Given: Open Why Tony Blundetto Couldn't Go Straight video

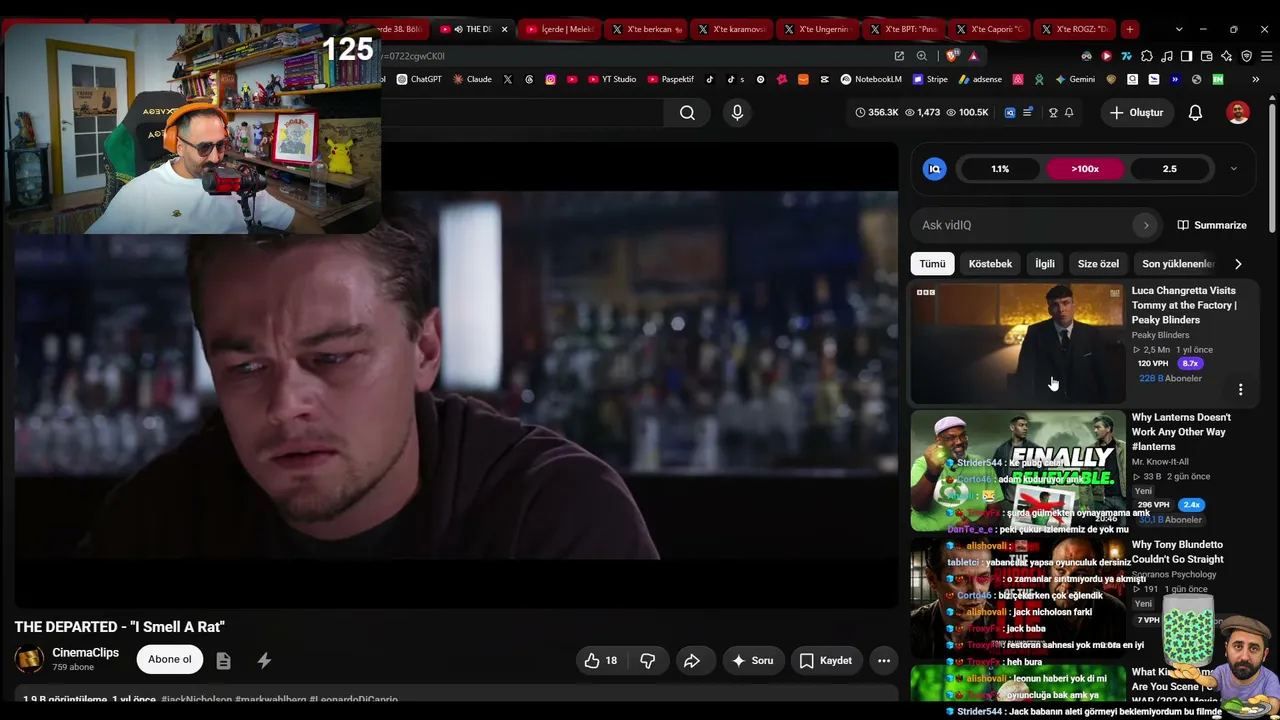Looking at the screenshot, I should (1177, 552).
